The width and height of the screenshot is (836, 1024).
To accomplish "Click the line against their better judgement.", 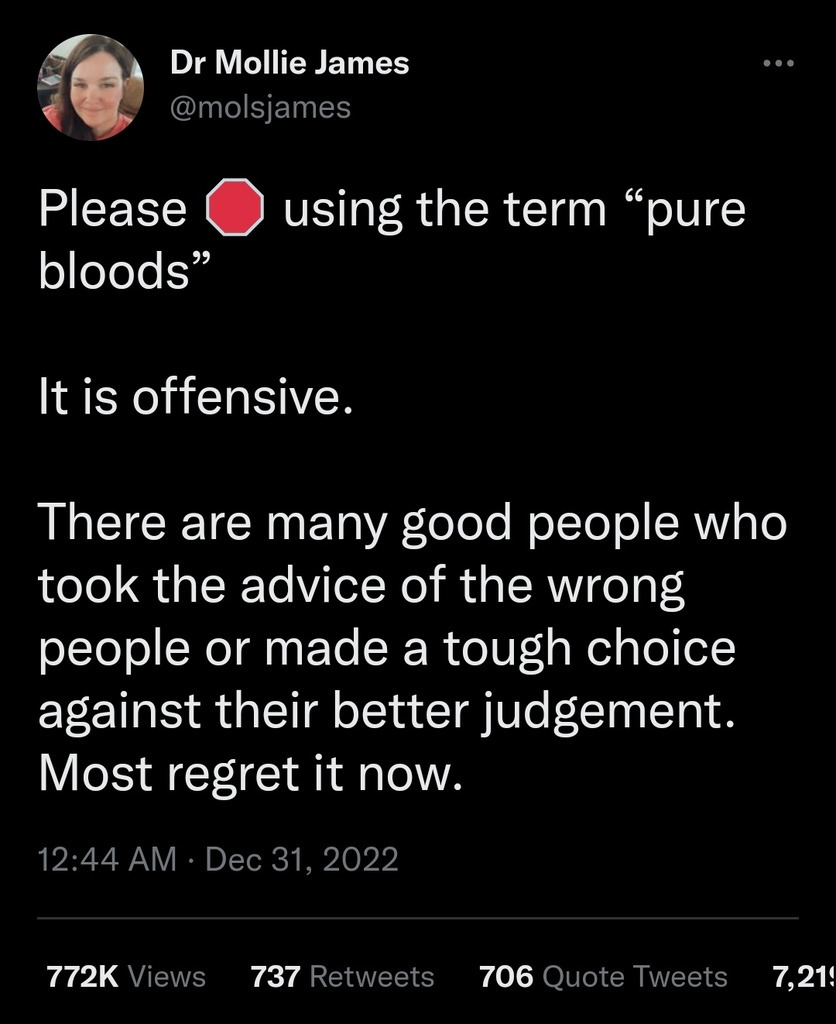I will [387, 713].
